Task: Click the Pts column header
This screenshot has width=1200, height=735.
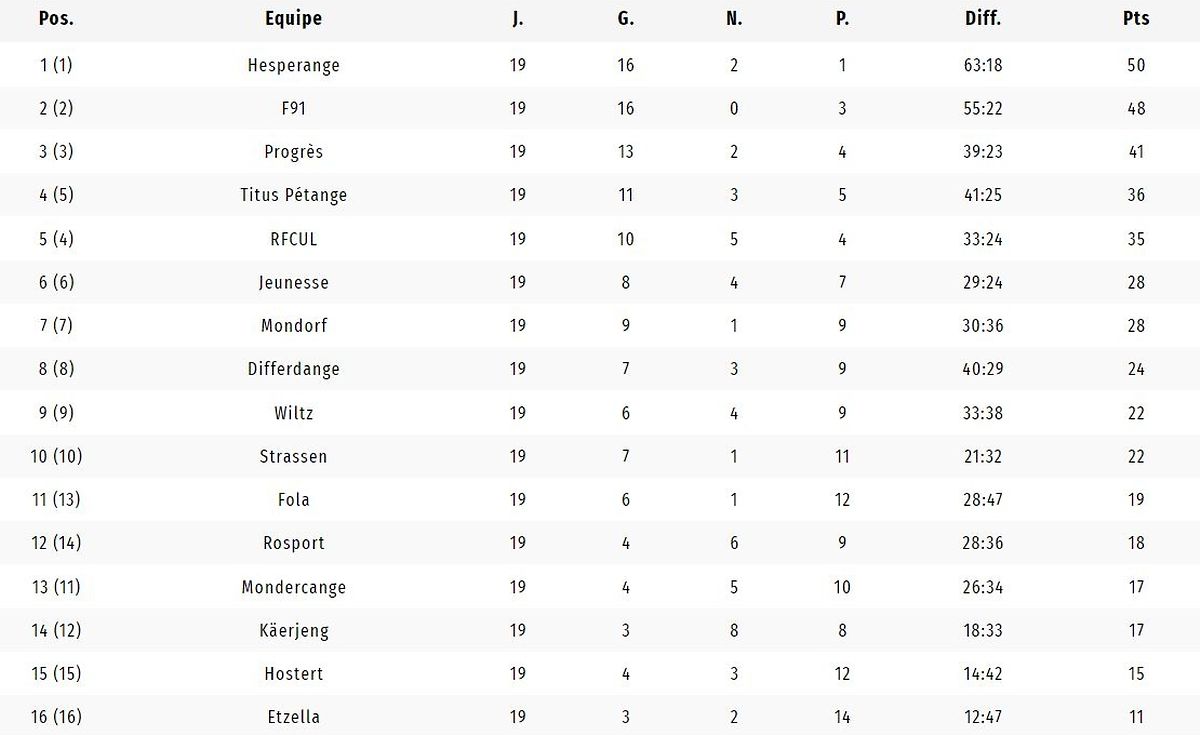Action: (x=1136, y=19)
